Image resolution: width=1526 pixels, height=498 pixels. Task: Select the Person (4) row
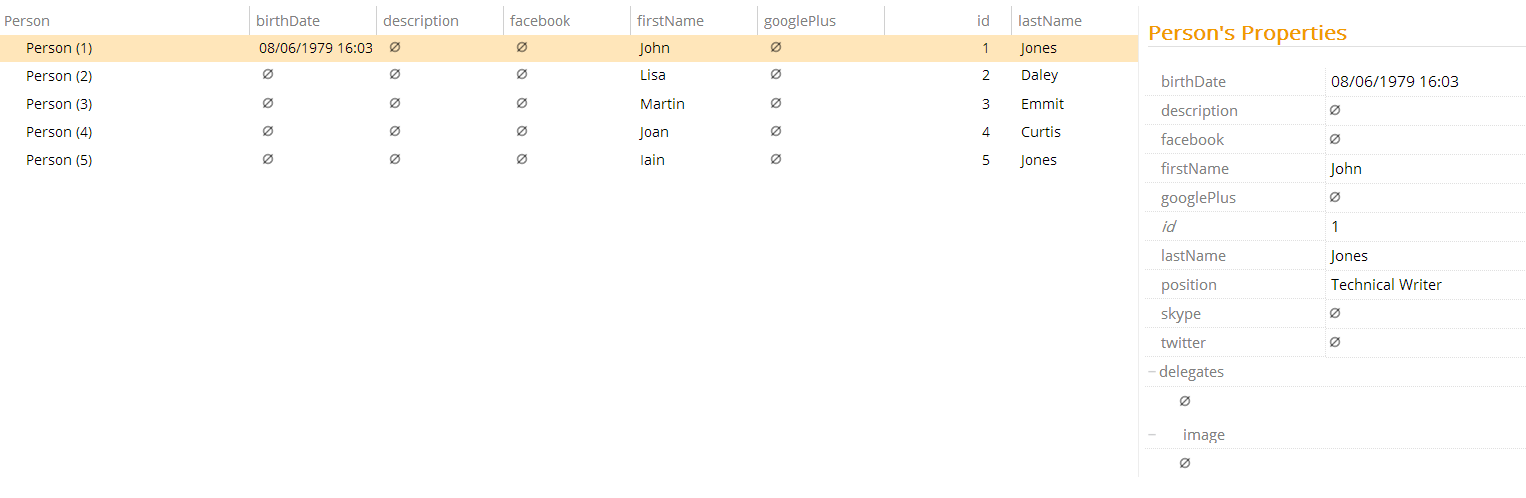pyautogui.click(x=59, y=132)
